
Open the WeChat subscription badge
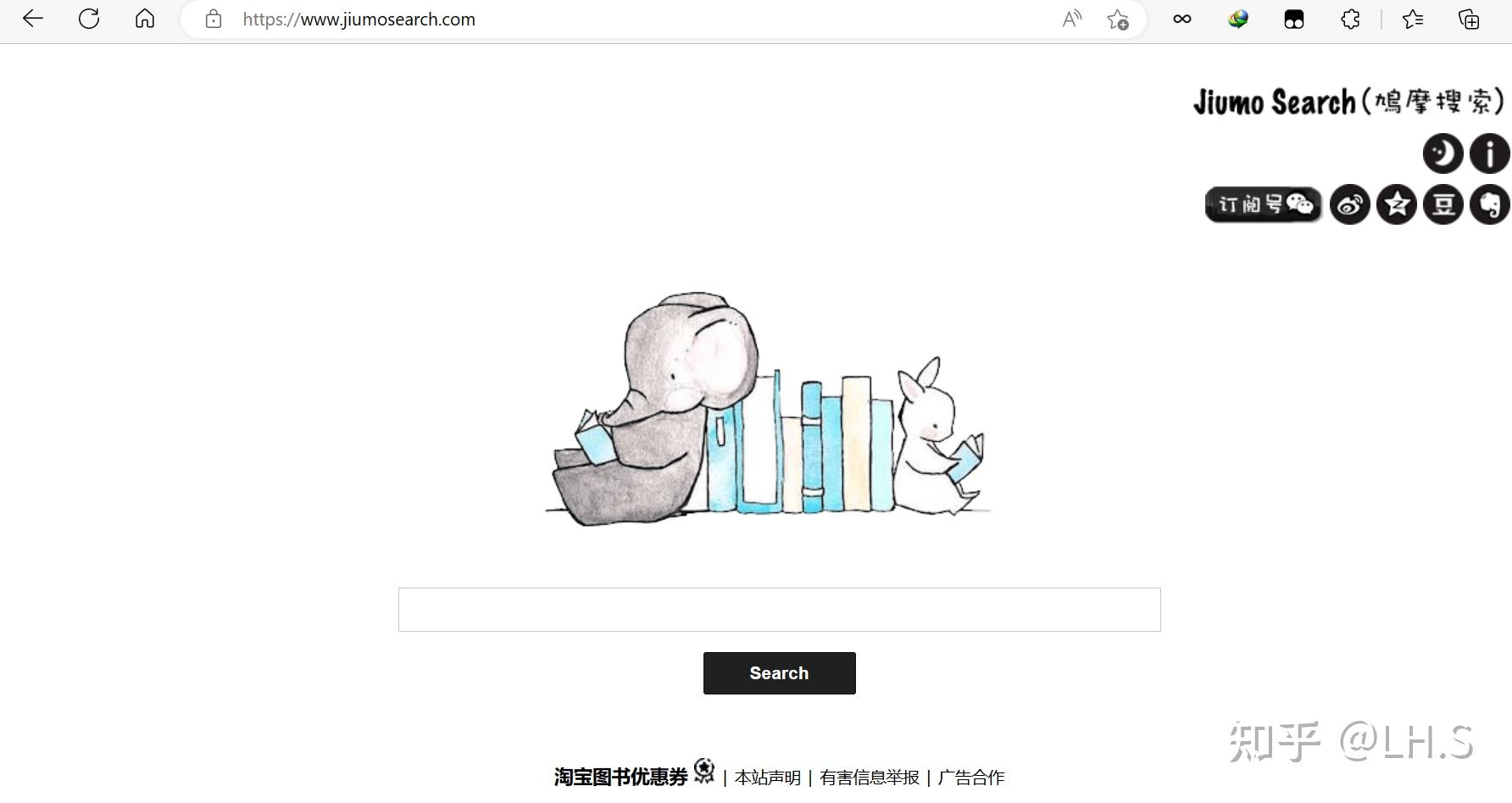(1264, 204)
